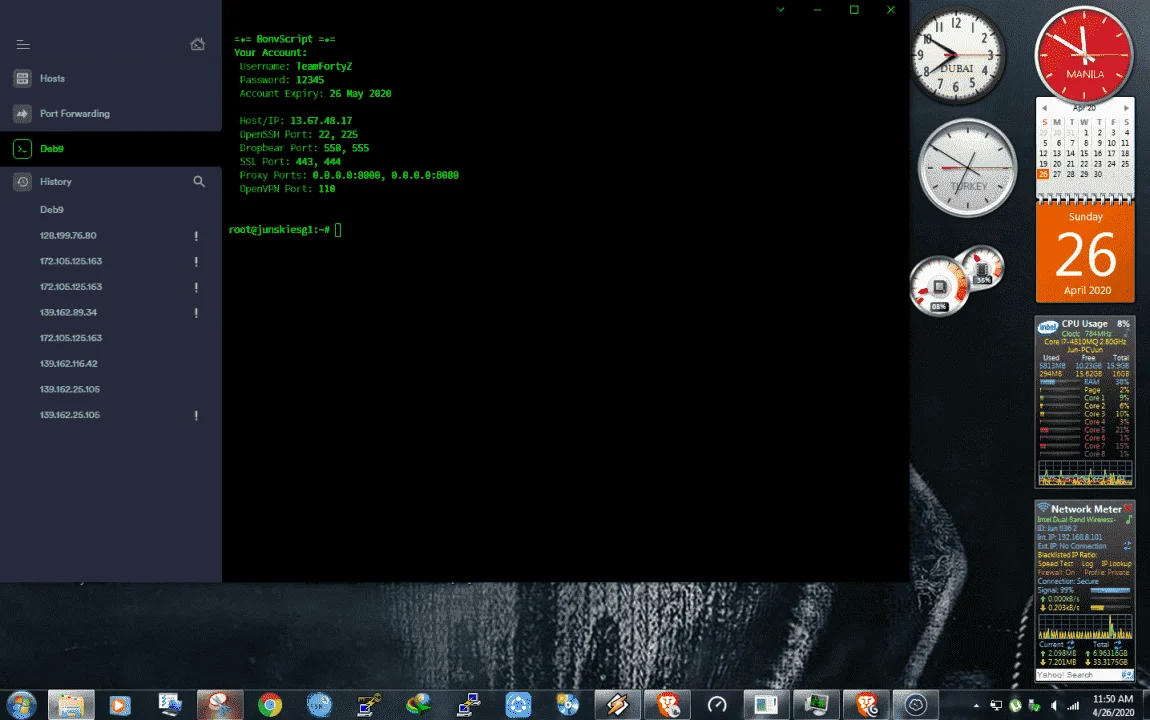This screenshot has width=1150, height=720.
Task: Reset the Current traffic counter
Action: 1070,644
